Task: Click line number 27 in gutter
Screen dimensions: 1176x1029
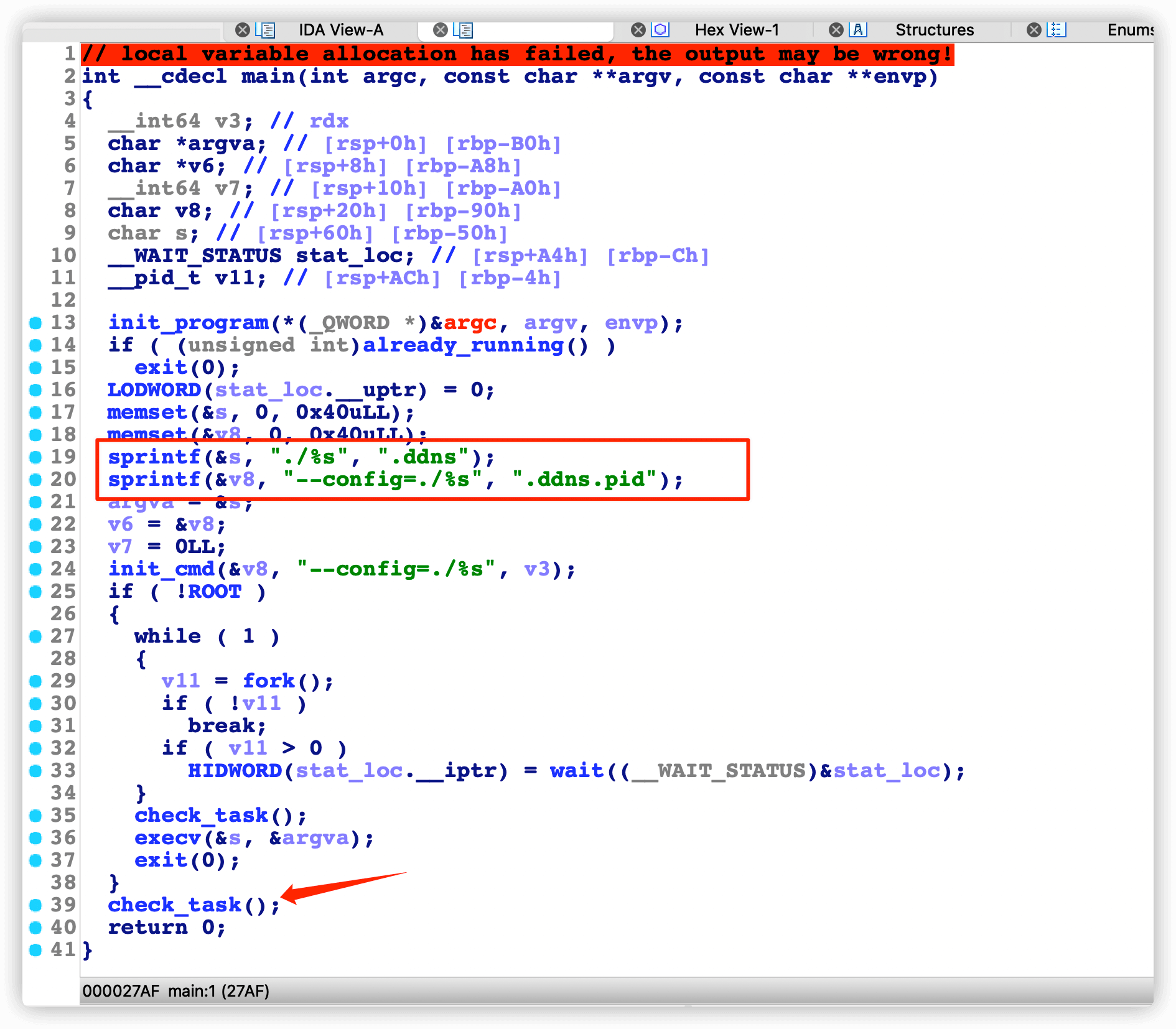Action: pyautogui.click(x=63, y=636)
